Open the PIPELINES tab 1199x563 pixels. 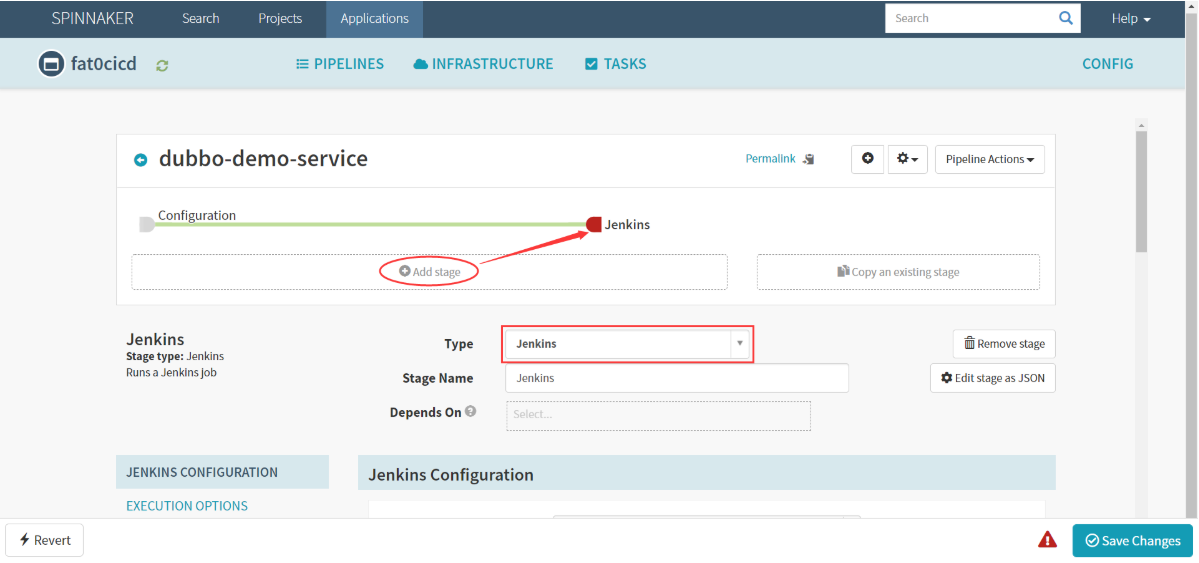(340, 64)
